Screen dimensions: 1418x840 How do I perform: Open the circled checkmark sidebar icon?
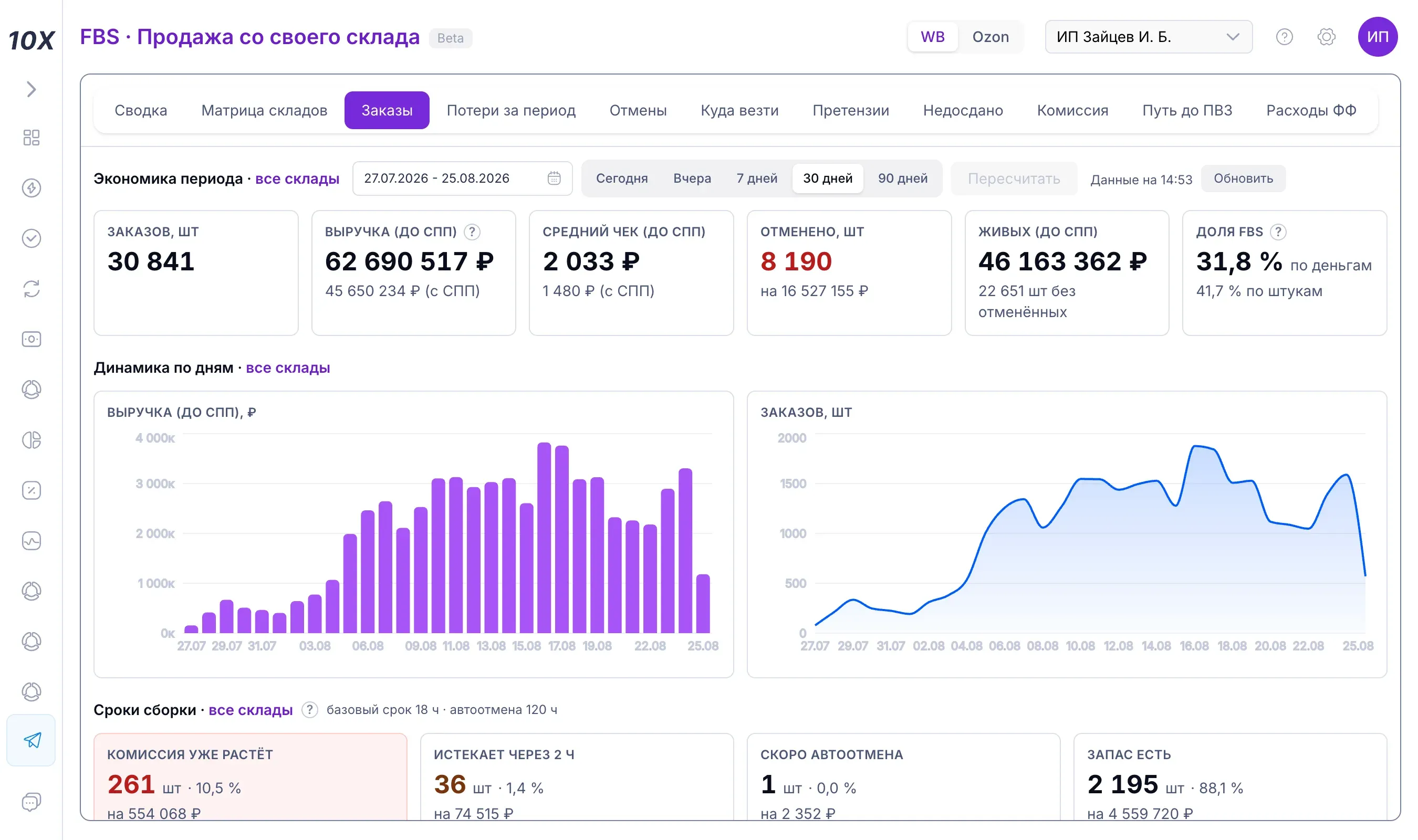point(31,238)
